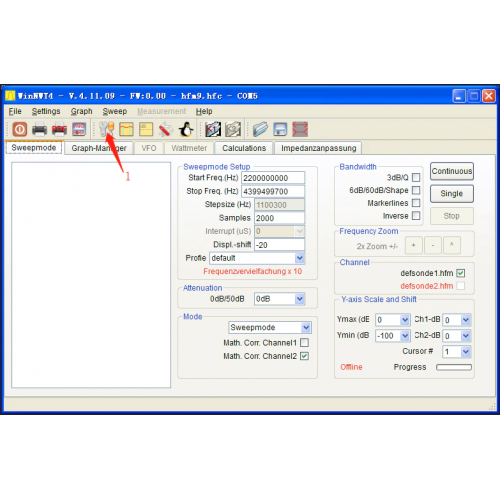Open the wrench settings toolbar icon
500x500 pixels.
(107, 129)
